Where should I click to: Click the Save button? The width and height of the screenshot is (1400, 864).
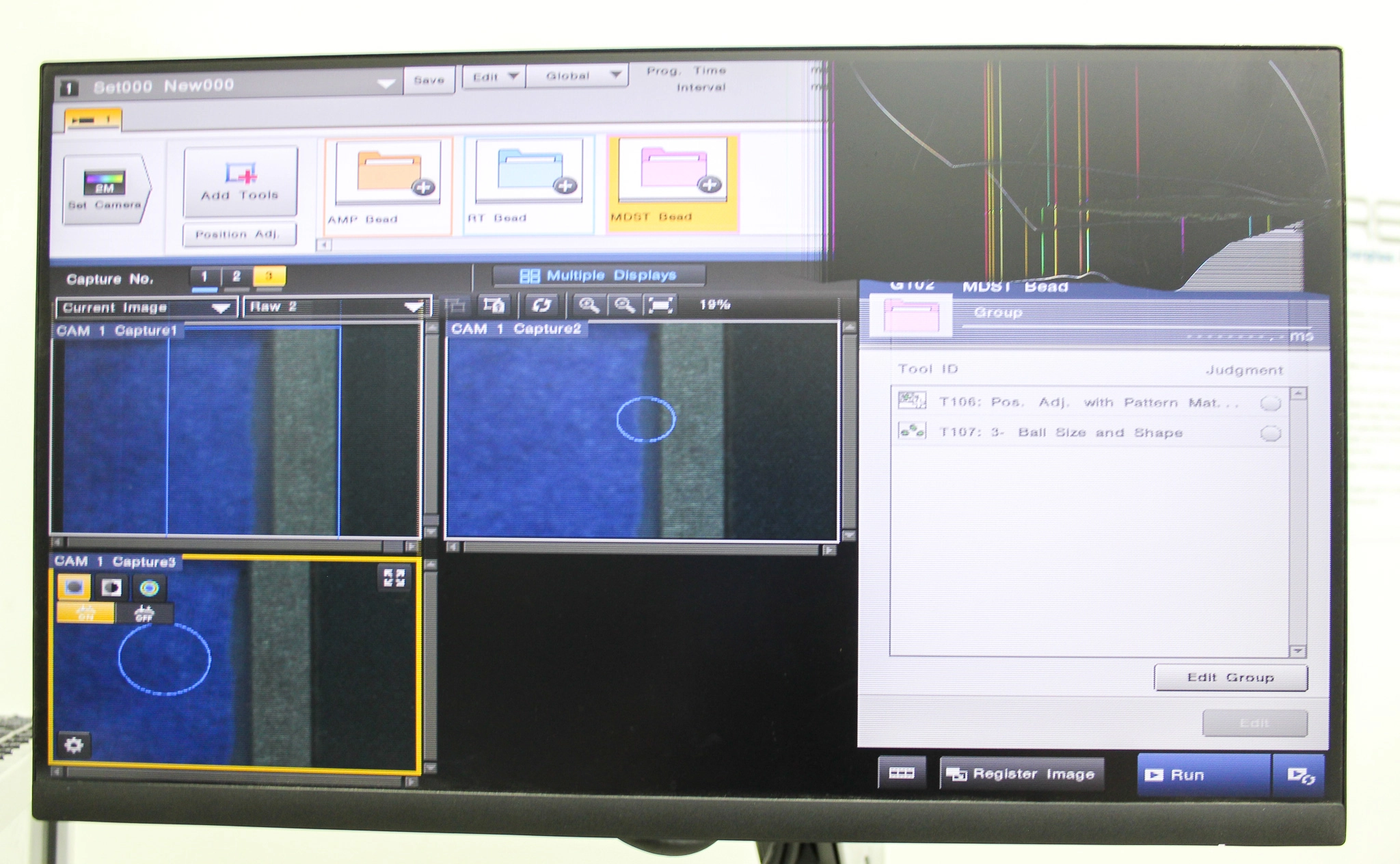(429, 81)
